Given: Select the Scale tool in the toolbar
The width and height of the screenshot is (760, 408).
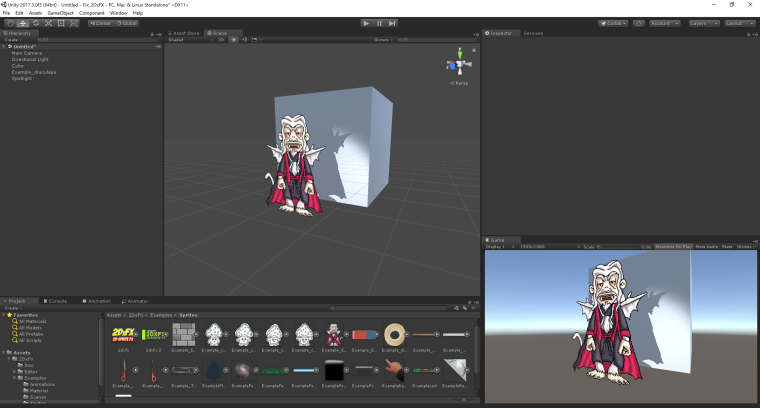Looking at the screenshot, I should [x=48, y=23].
